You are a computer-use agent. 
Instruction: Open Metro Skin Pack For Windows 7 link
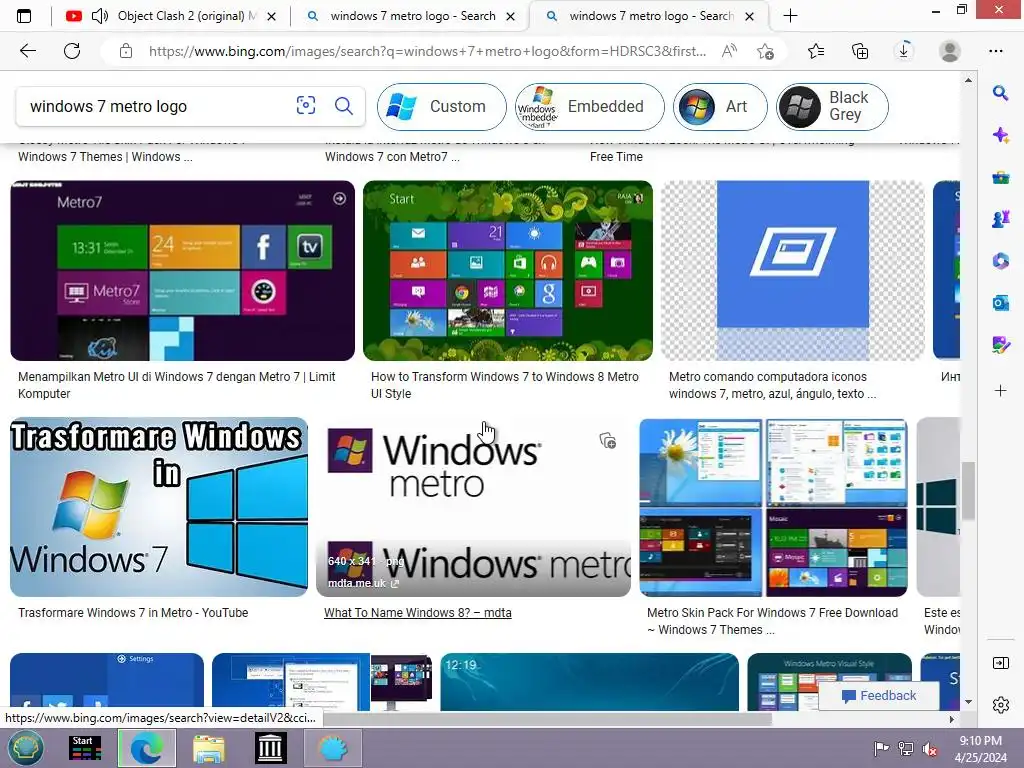[773, 621]
